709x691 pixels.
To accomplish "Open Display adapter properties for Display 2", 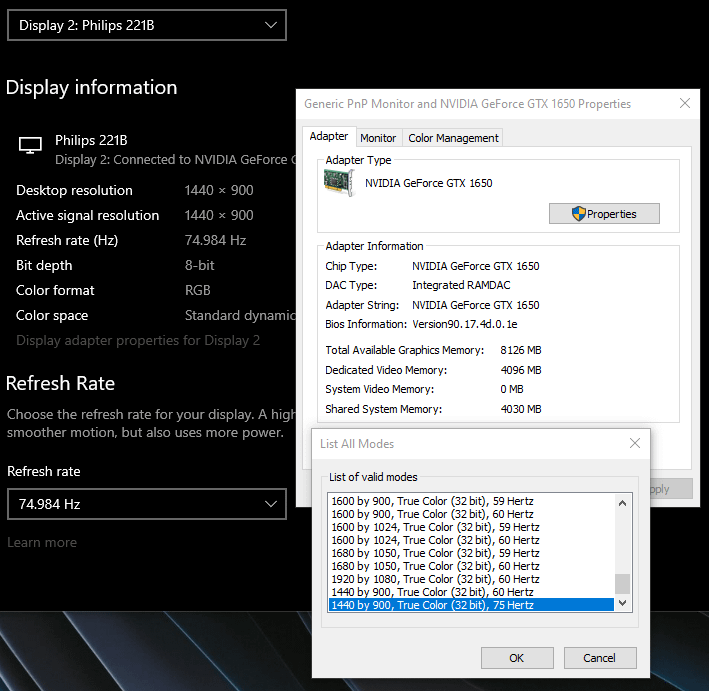I will point(138,340).
